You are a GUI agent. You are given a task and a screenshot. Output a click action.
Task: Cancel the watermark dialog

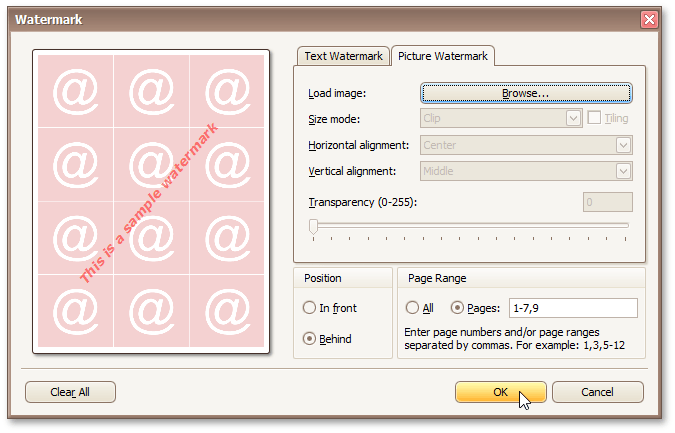click(597, 392)
